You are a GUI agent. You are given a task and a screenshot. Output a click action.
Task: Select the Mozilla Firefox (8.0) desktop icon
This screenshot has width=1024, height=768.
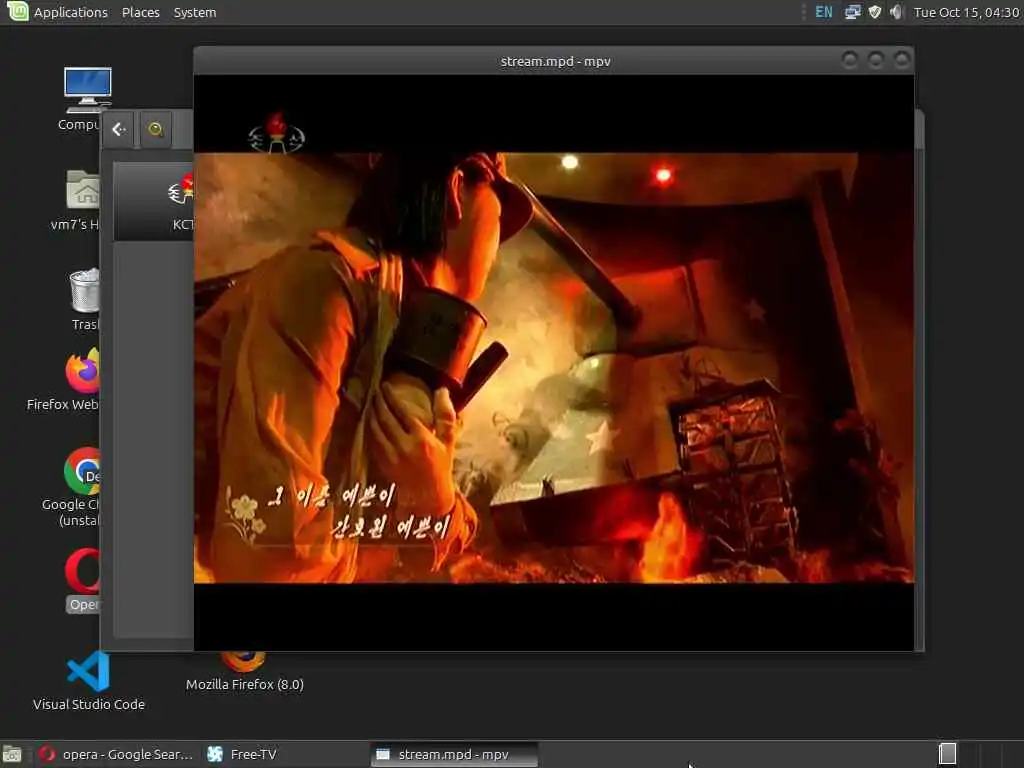[x=244, y=673]
